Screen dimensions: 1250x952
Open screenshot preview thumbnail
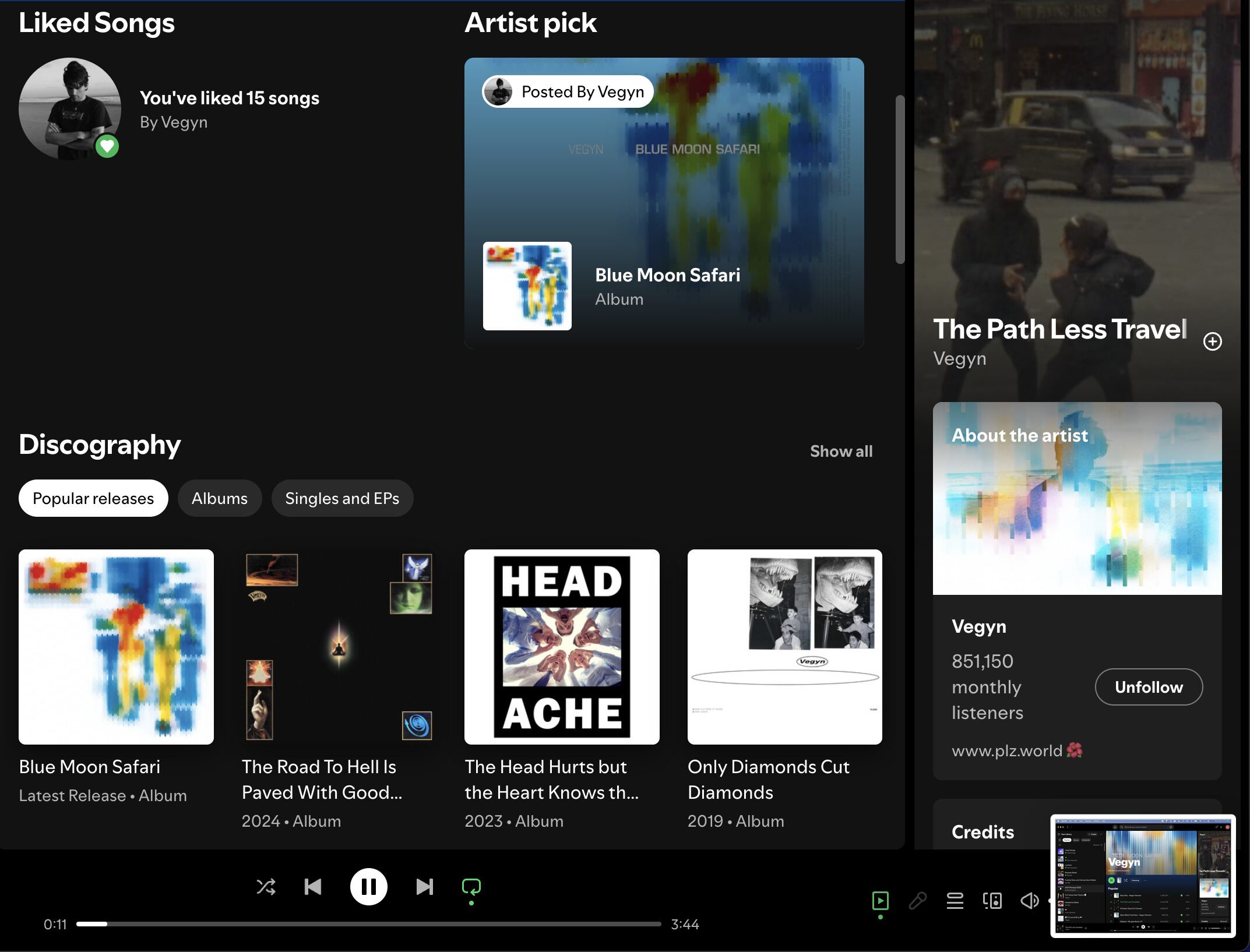click(x=1143, y=876)
